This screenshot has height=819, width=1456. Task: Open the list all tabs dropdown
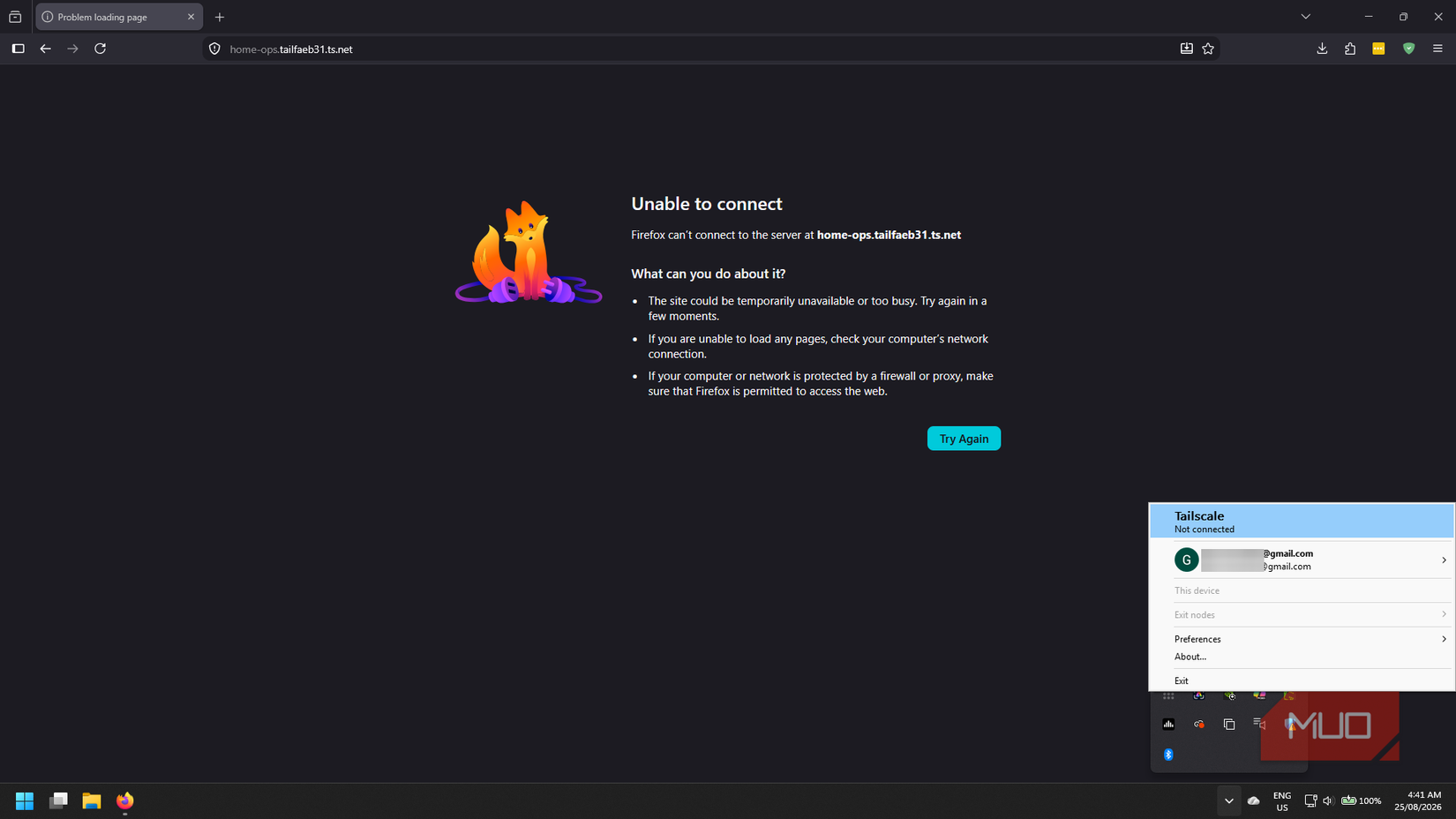coord(1306,17)
